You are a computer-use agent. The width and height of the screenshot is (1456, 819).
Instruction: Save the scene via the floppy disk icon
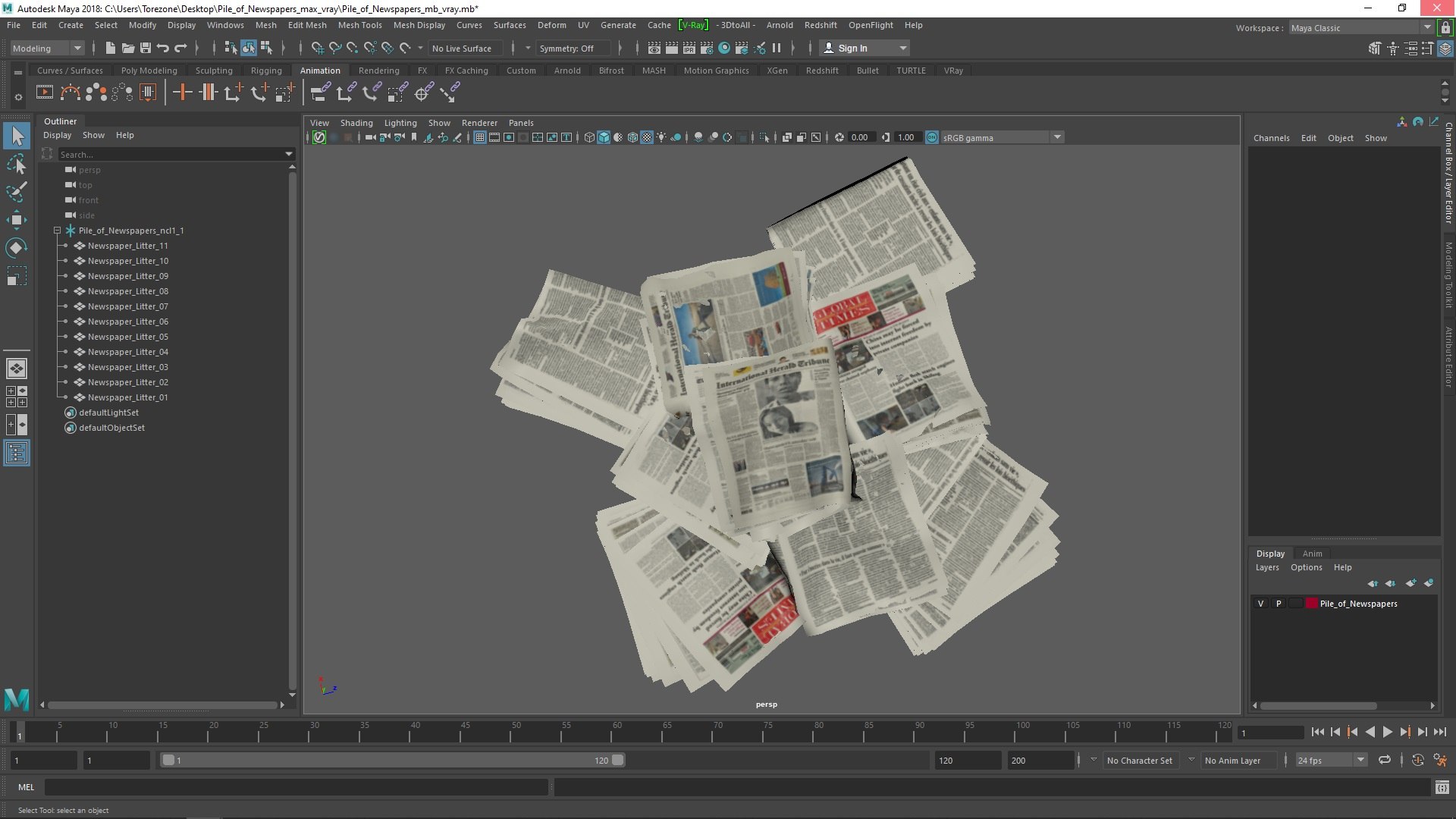coord(146,48)
